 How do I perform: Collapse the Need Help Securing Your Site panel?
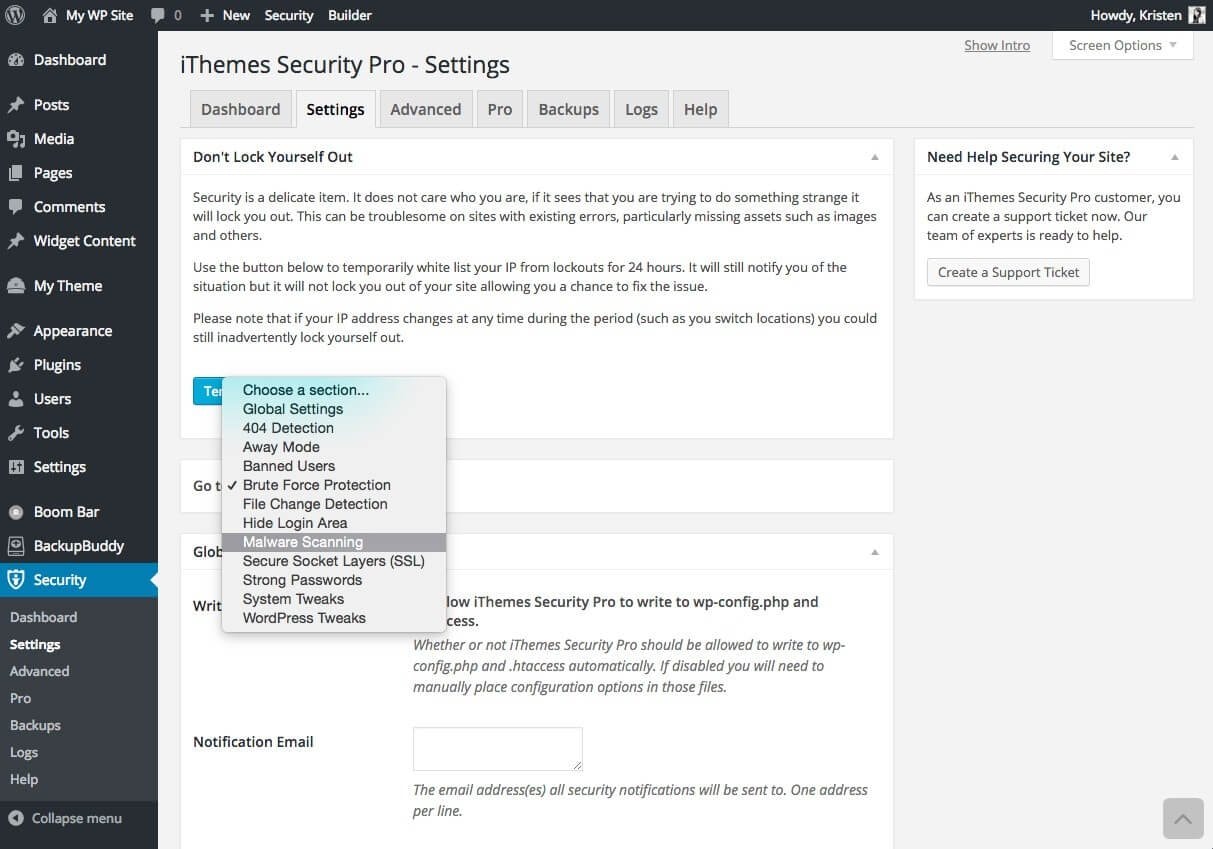tap(1175, 157)
